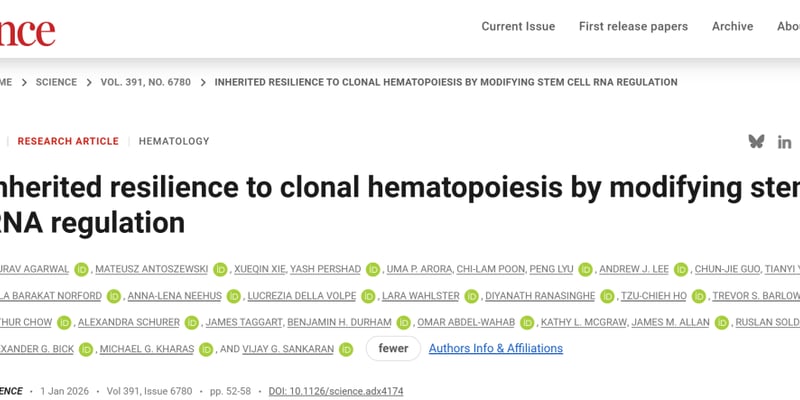Screen dimensions: 800x400
Task: Go to First release papers
Action: (x=633, y=26)
